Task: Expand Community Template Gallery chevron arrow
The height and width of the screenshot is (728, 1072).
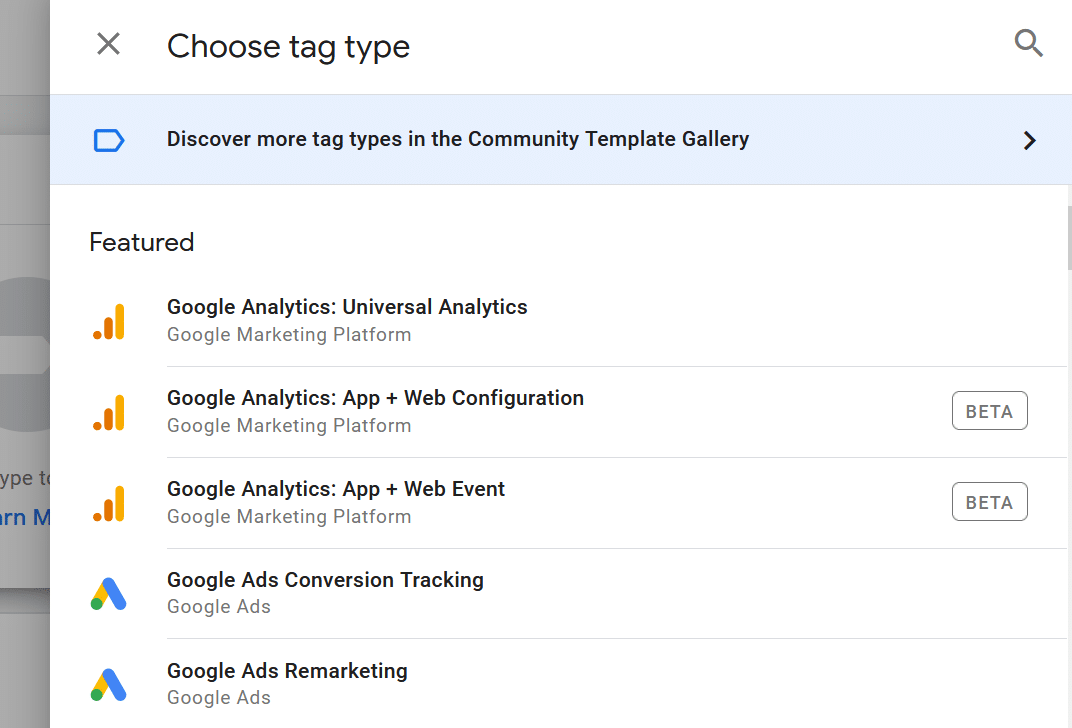Action: 1029,140
